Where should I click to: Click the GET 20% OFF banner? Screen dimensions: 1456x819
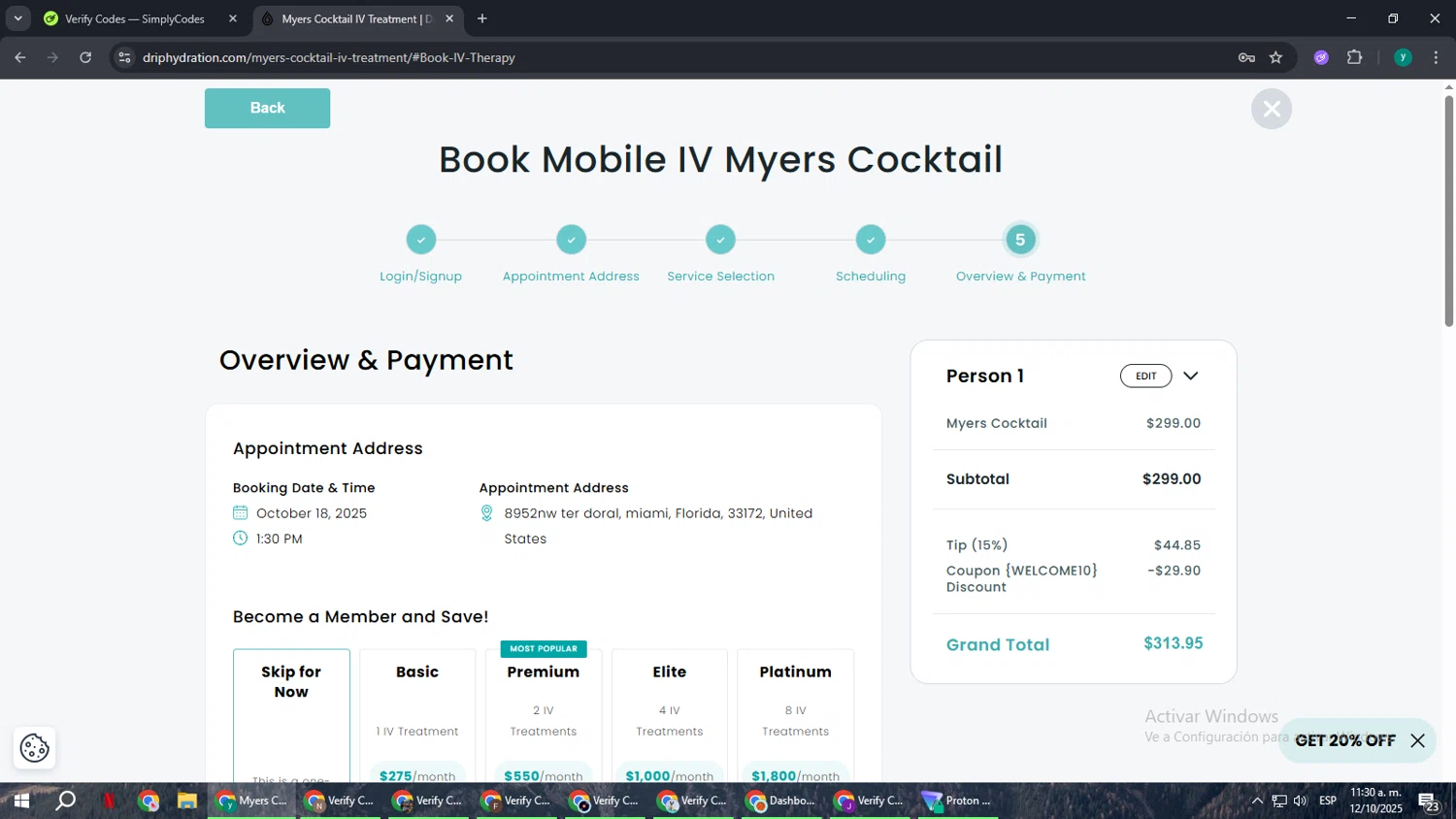[x=1345, y=740]
